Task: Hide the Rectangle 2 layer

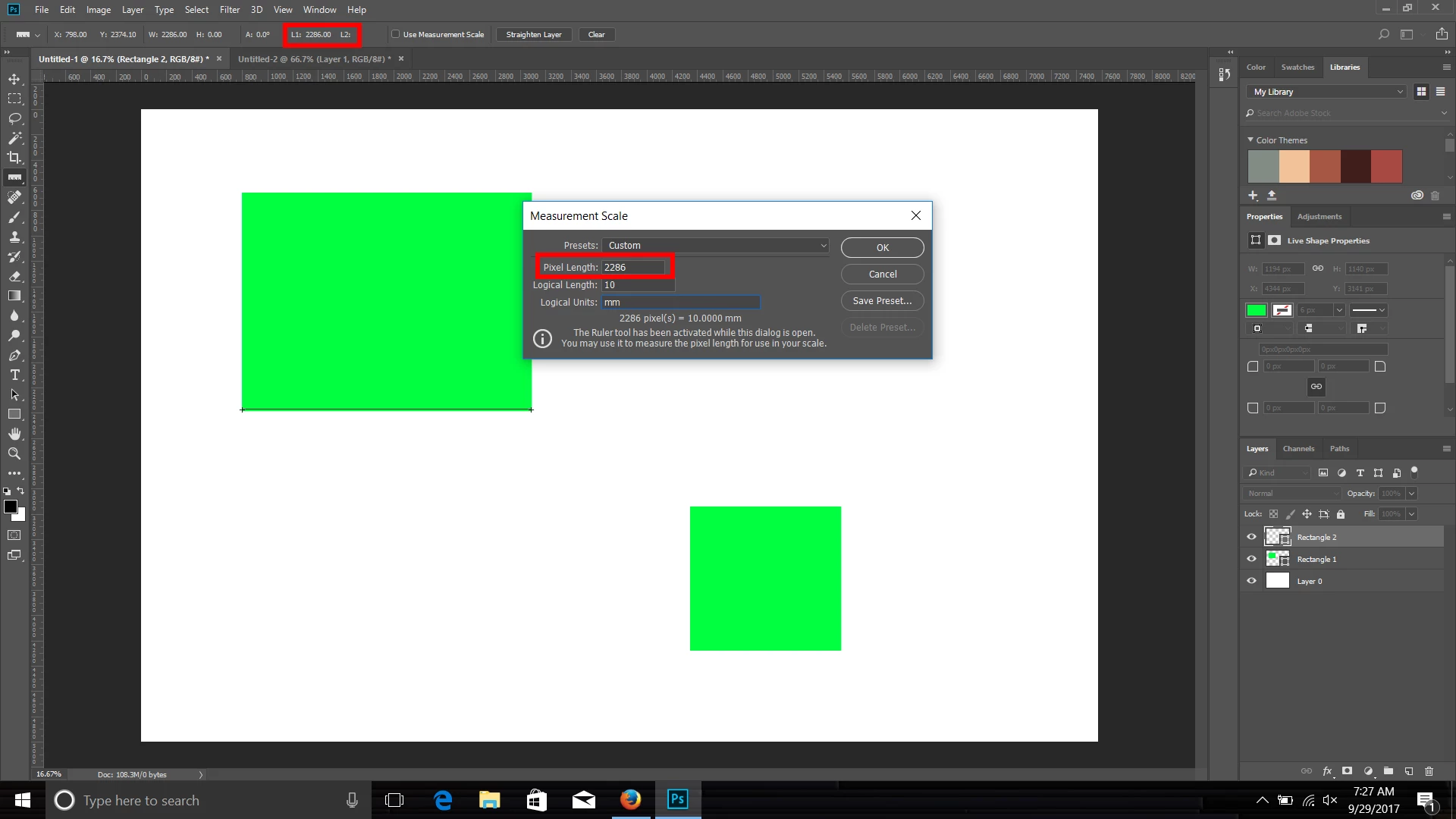Action: pos(1251,537)
